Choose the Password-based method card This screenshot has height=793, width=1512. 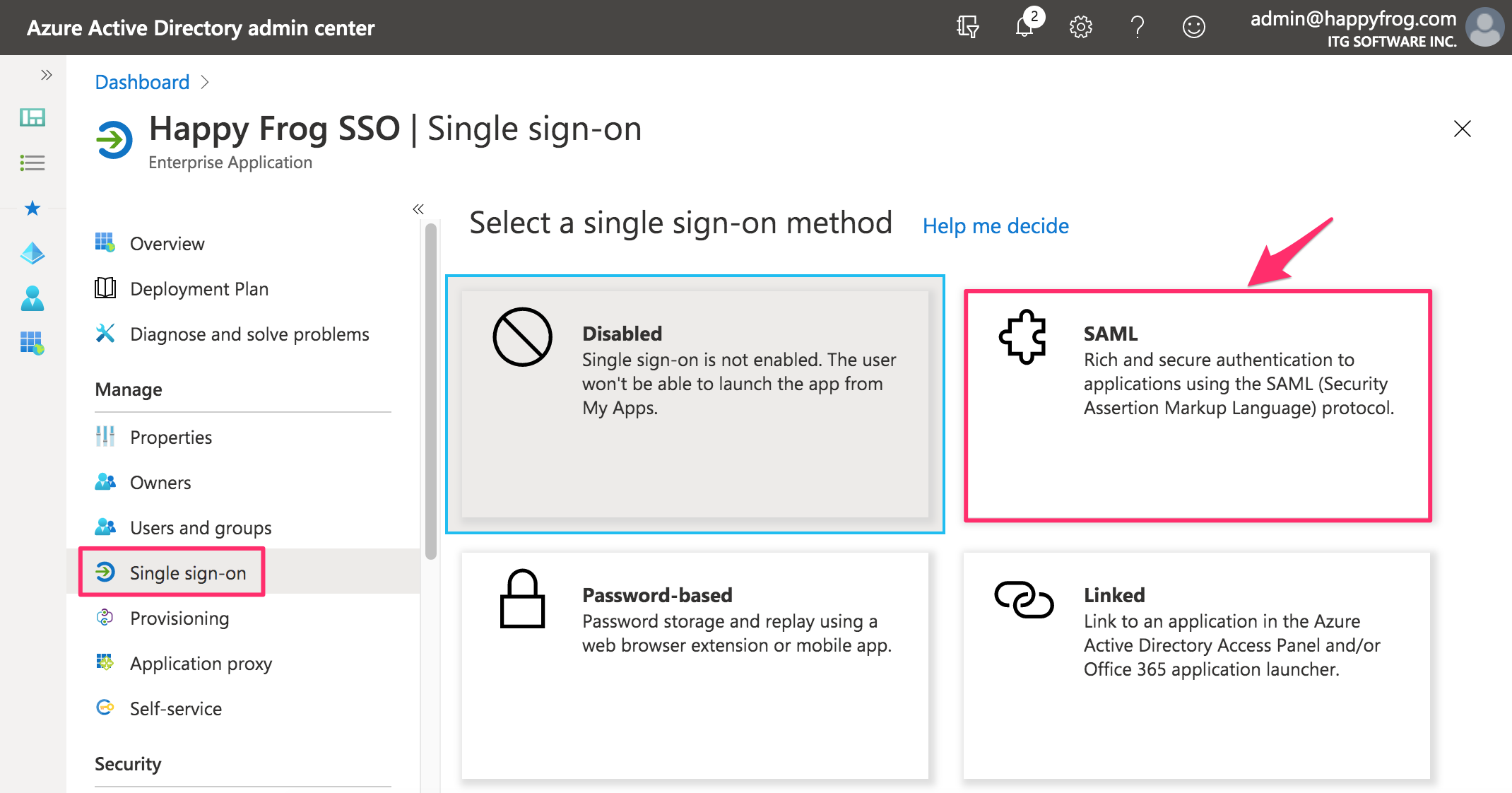coord(695,666)
